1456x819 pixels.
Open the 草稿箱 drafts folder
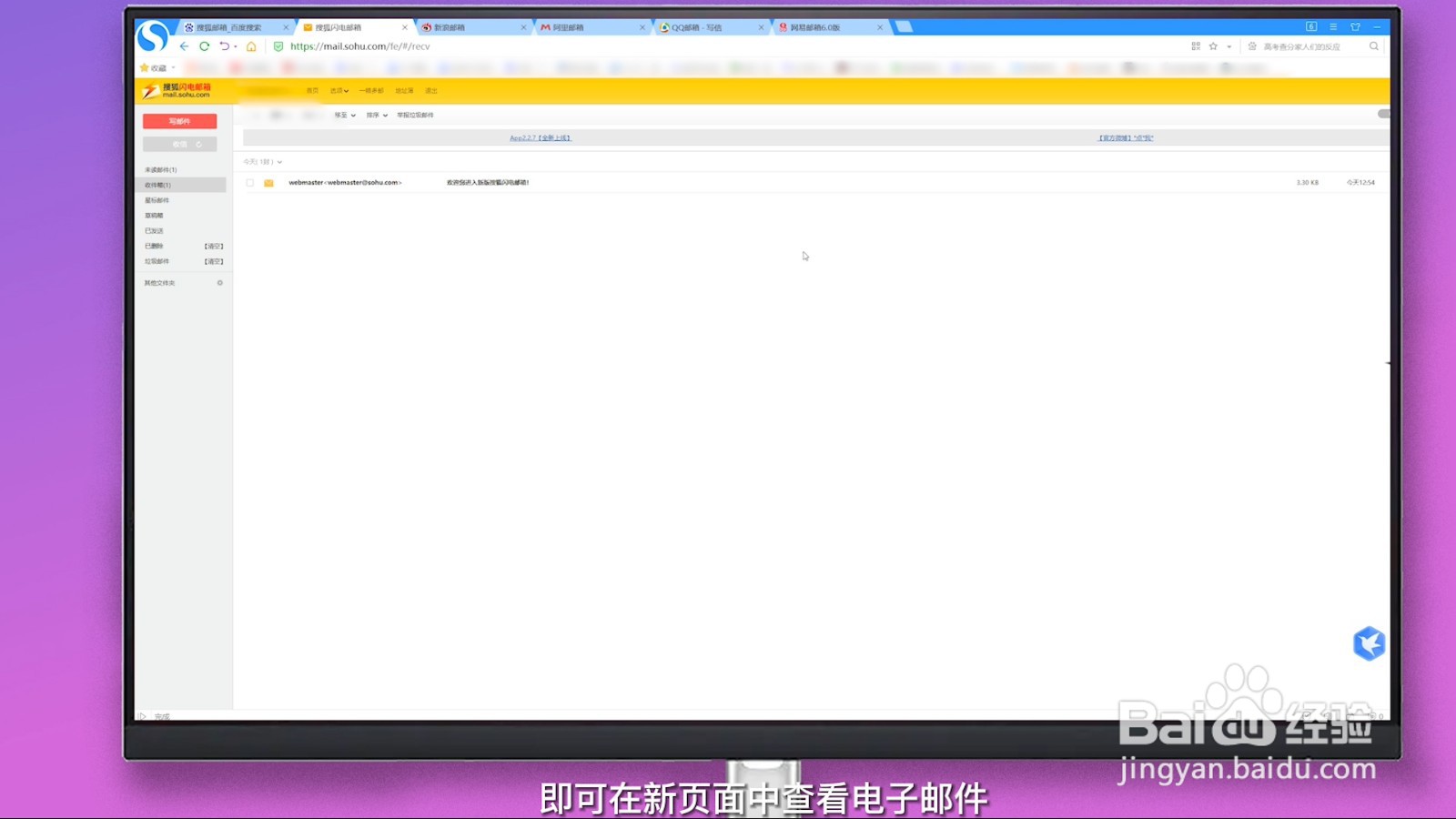(154, 216)
